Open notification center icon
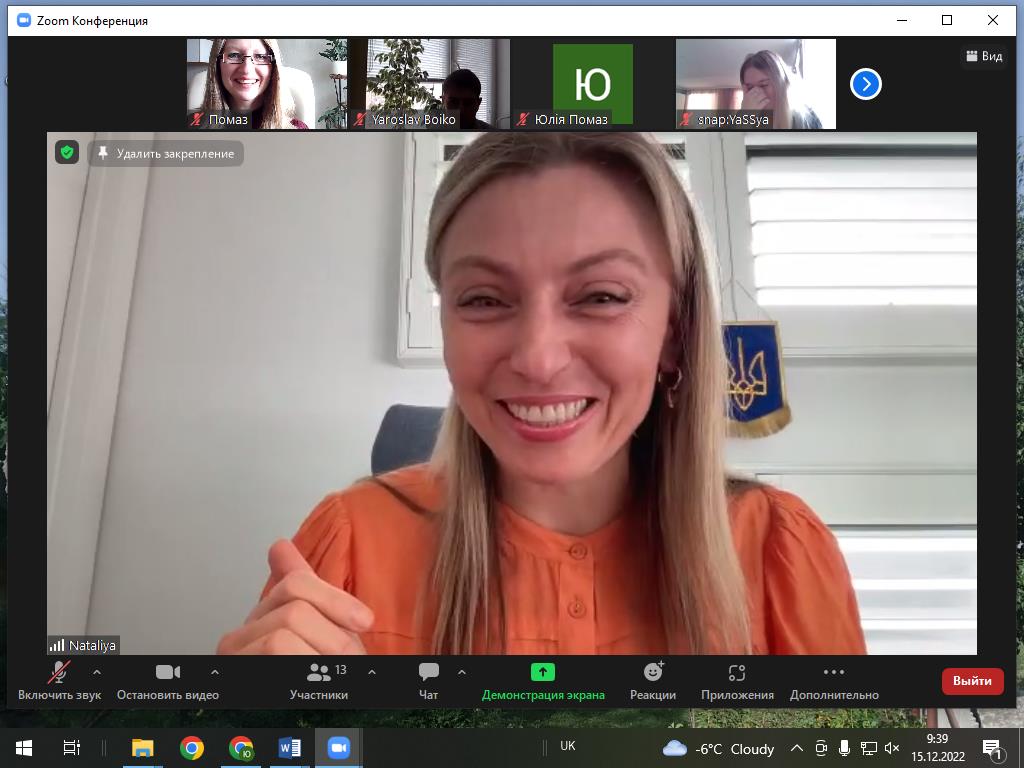1024x768 pixels. click(x=993, y=749)
